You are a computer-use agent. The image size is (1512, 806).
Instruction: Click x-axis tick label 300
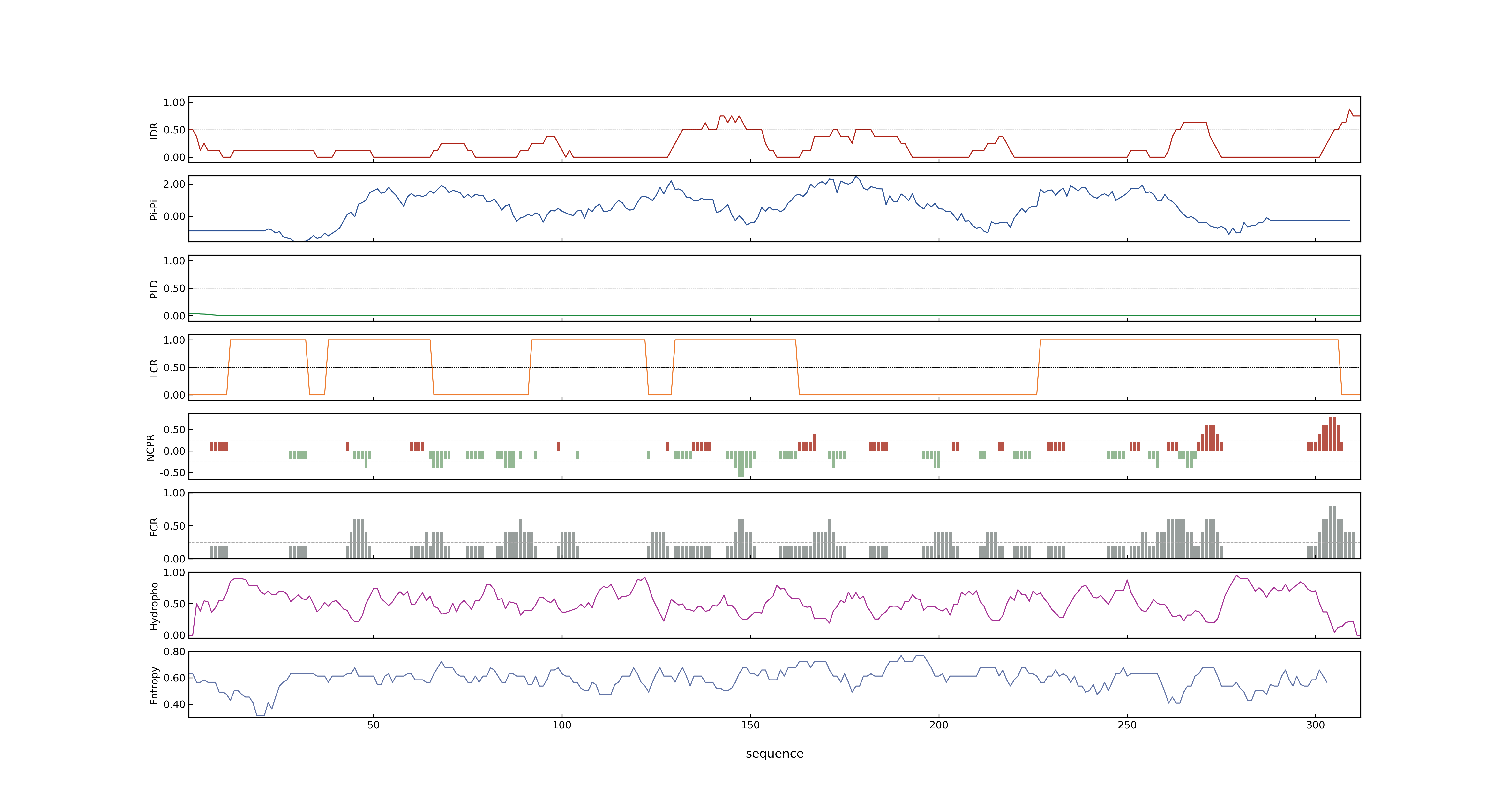coord(1315,725)
